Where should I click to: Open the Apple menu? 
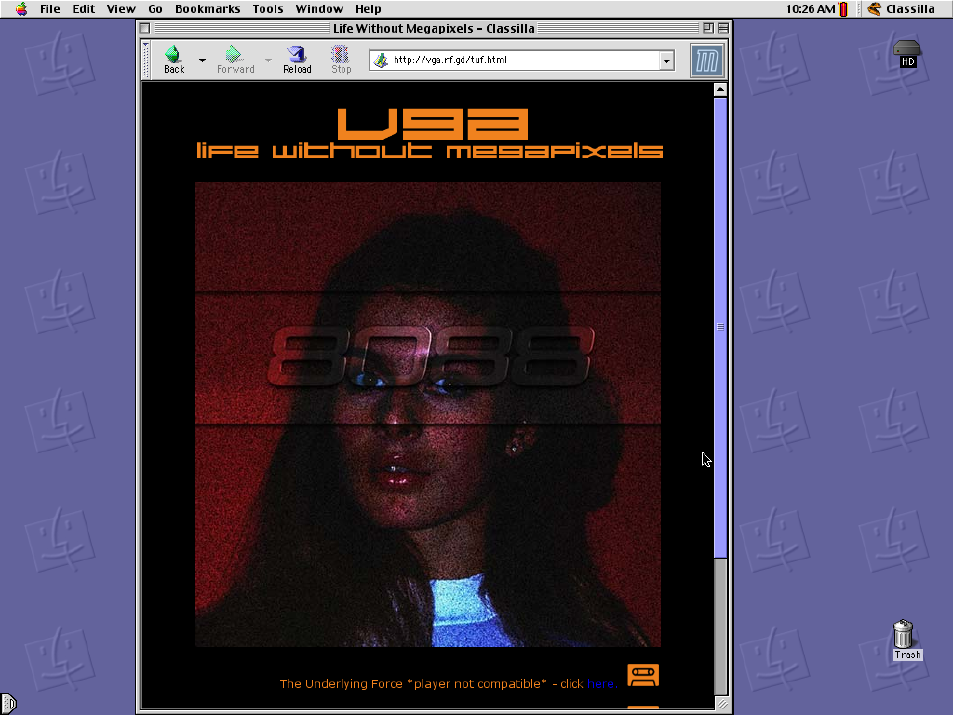pos(21,9)
